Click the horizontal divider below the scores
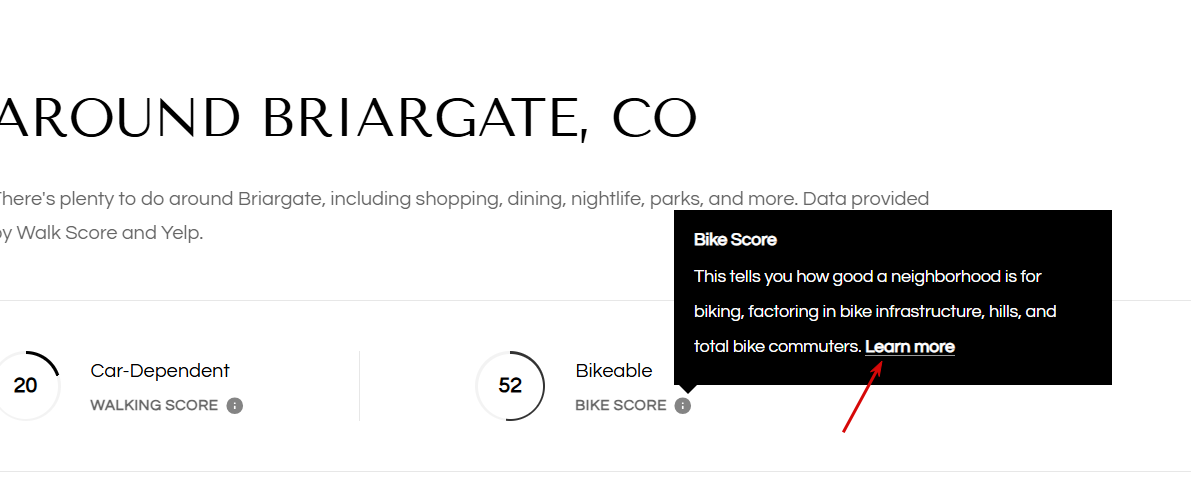 596,472
